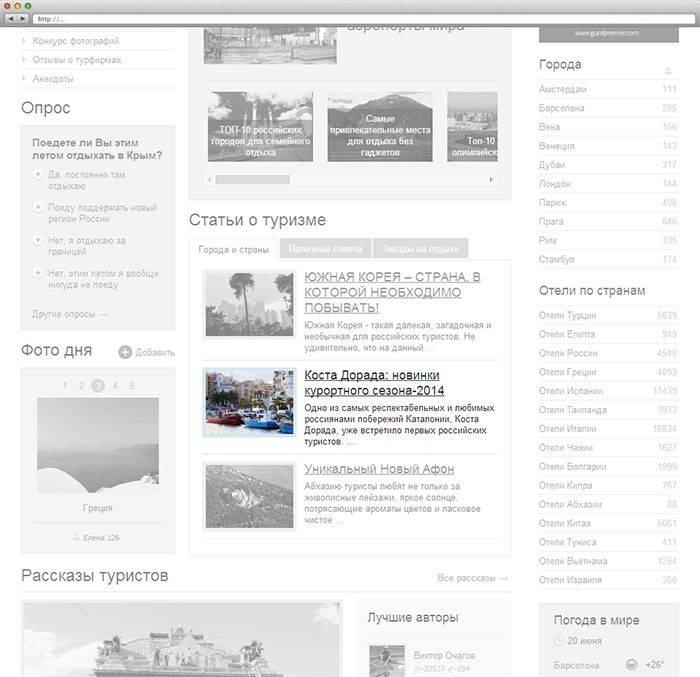700x677 pixels.
Task: Switch to the Города и страны tab
Action: click(233, 249)
